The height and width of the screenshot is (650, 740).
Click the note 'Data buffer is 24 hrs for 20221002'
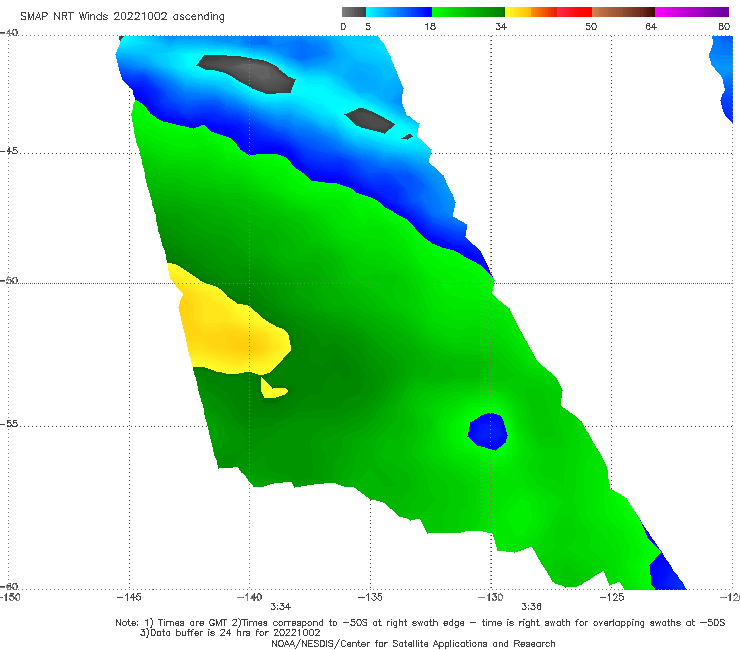230,633
